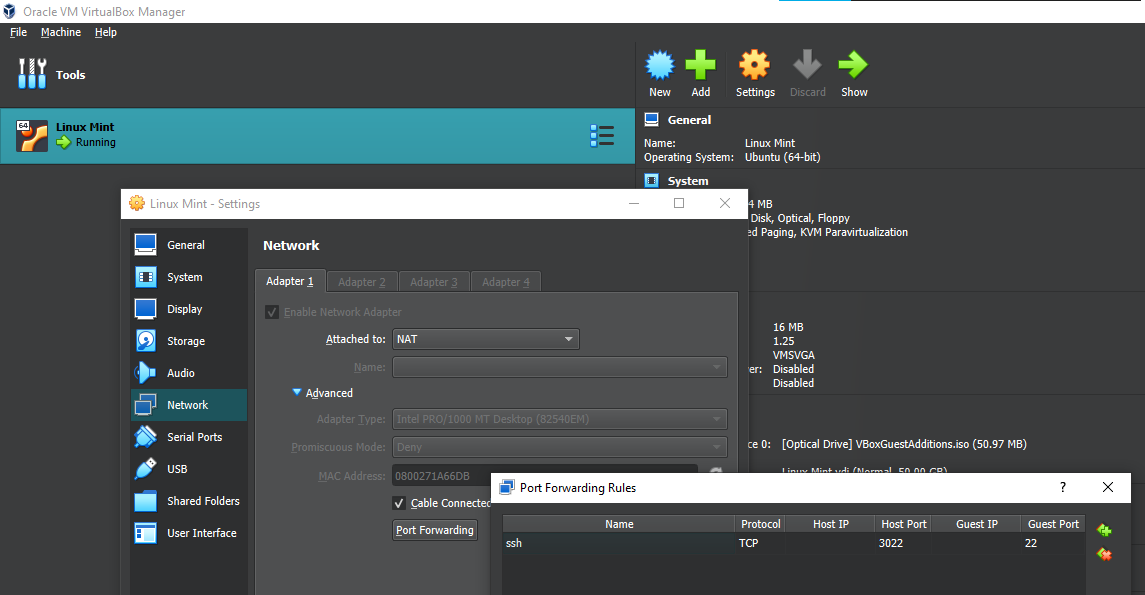This screenshot has width=1145, height=595.
Task: Click the VBoxGuestAdditions.iso optical drive entry
Action: coord(904,444)
